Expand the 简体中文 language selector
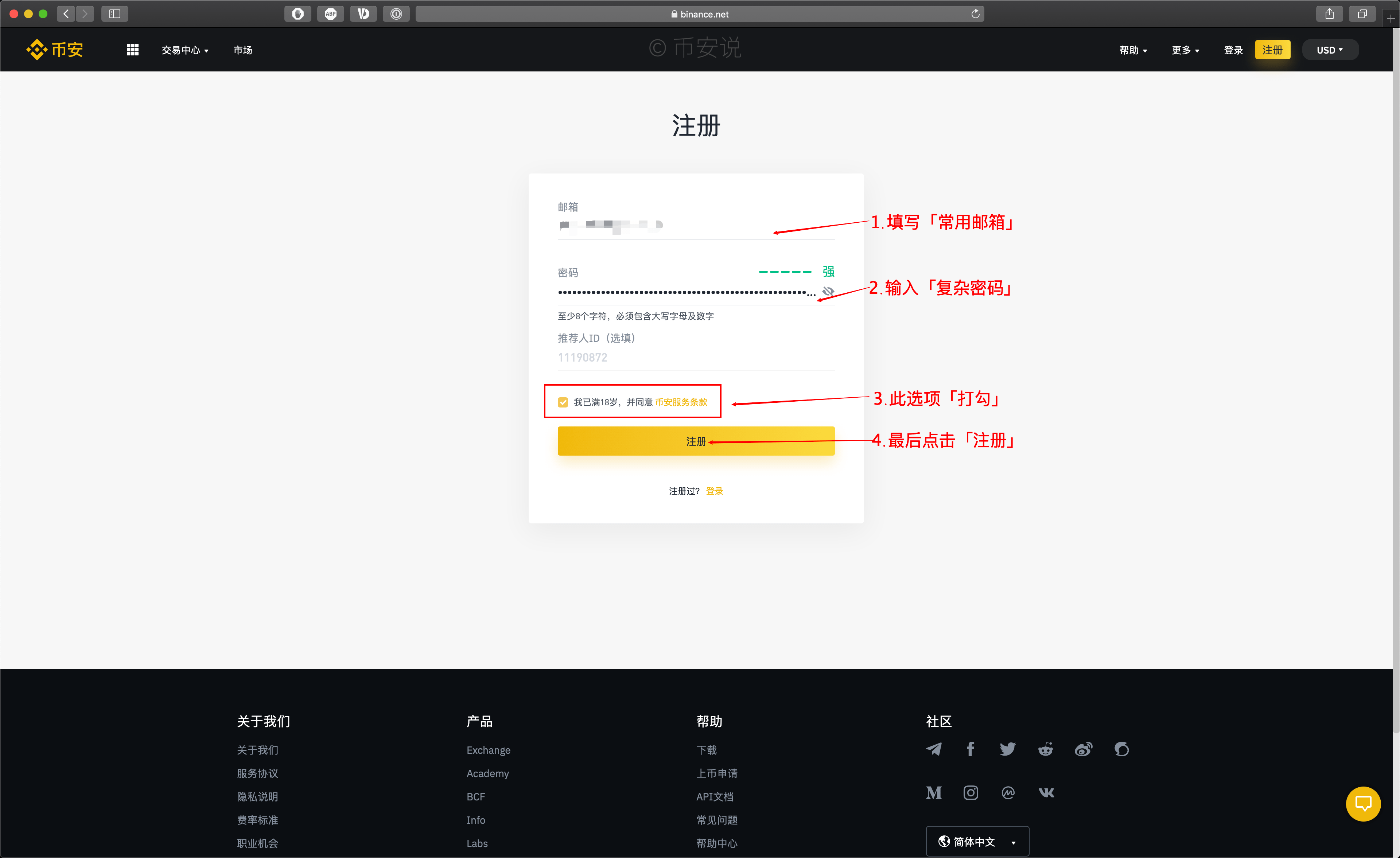The image size is (1400, 858). pos(977,841)
